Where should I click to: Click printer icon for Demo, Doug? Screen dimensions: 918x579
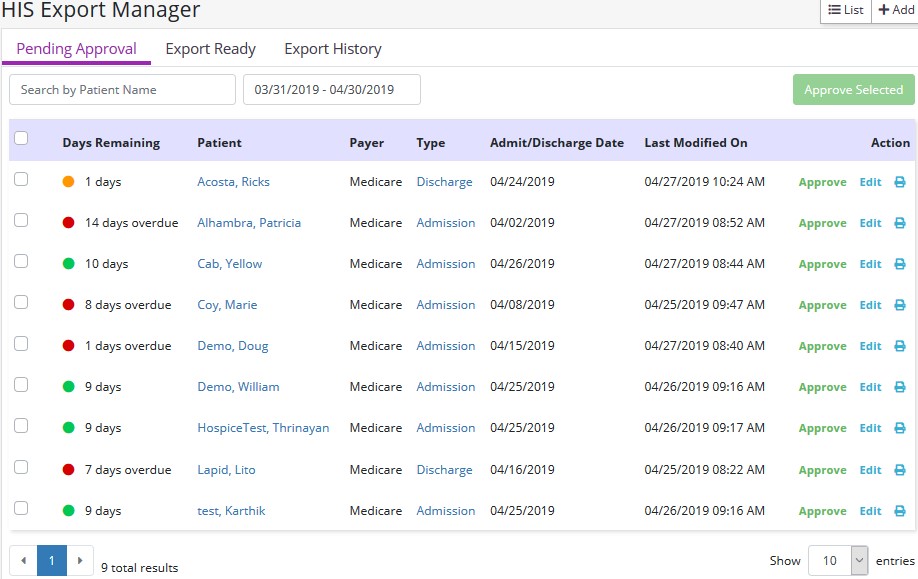coord(899,346)
